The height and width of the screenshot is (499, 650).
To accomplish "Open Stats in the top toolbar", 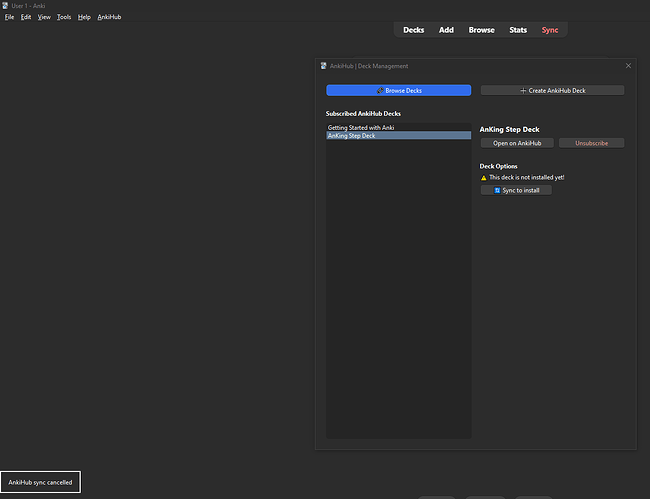I will pyautogui.click(x=518, y=30).
